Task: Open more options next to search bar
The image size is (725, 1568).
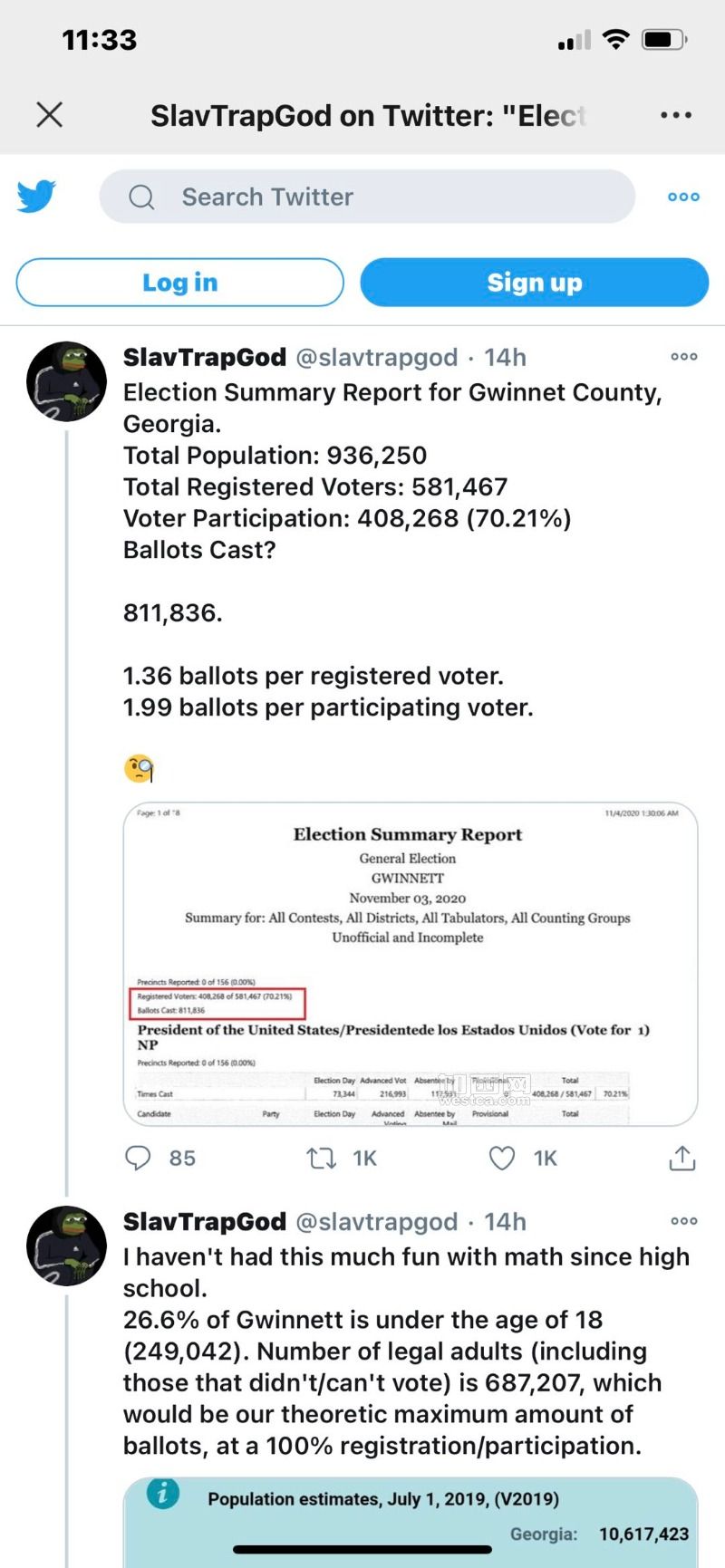Action: [683, 197]
